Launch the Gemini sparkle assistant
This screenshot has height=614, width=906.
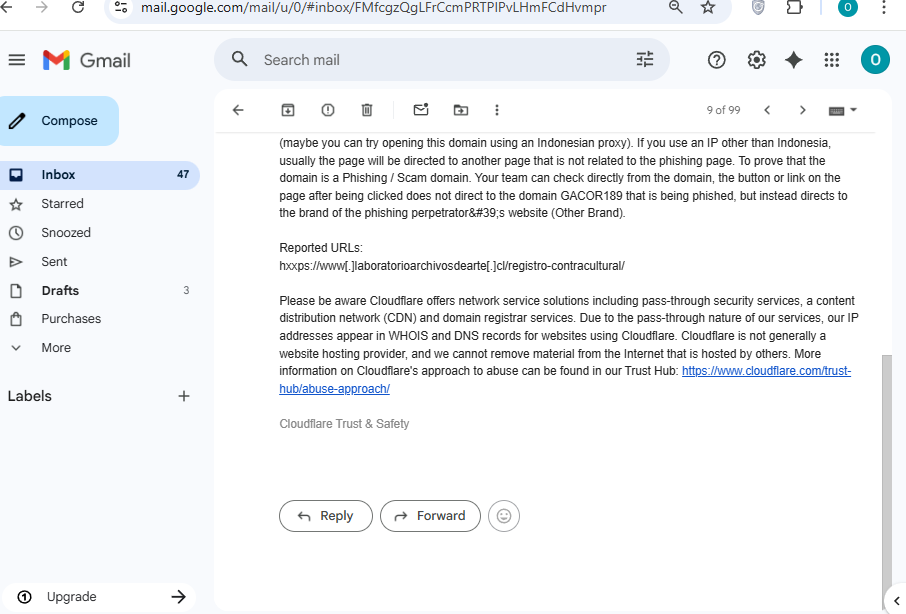794,59
